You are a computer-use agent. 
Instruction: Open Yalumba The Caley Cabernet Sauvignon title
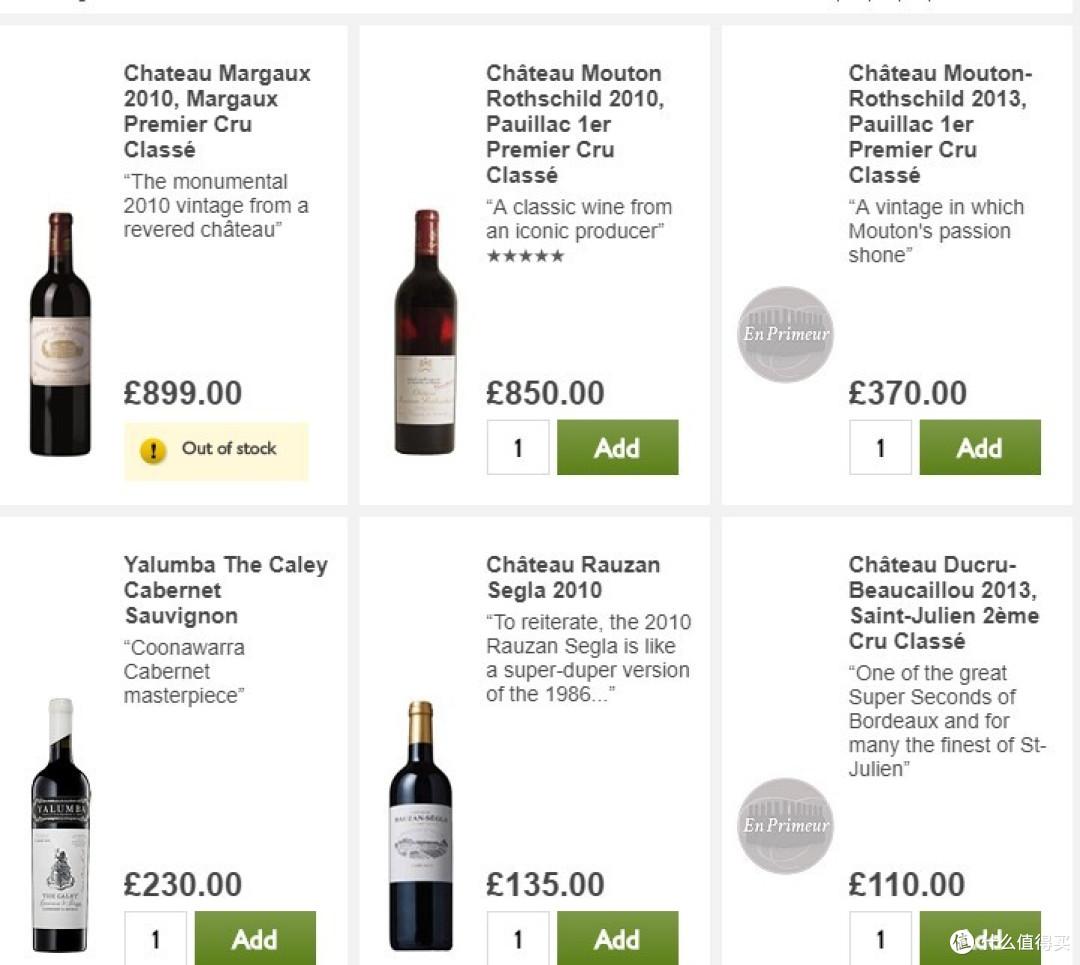pyautogui.click(x=226, y=590)
